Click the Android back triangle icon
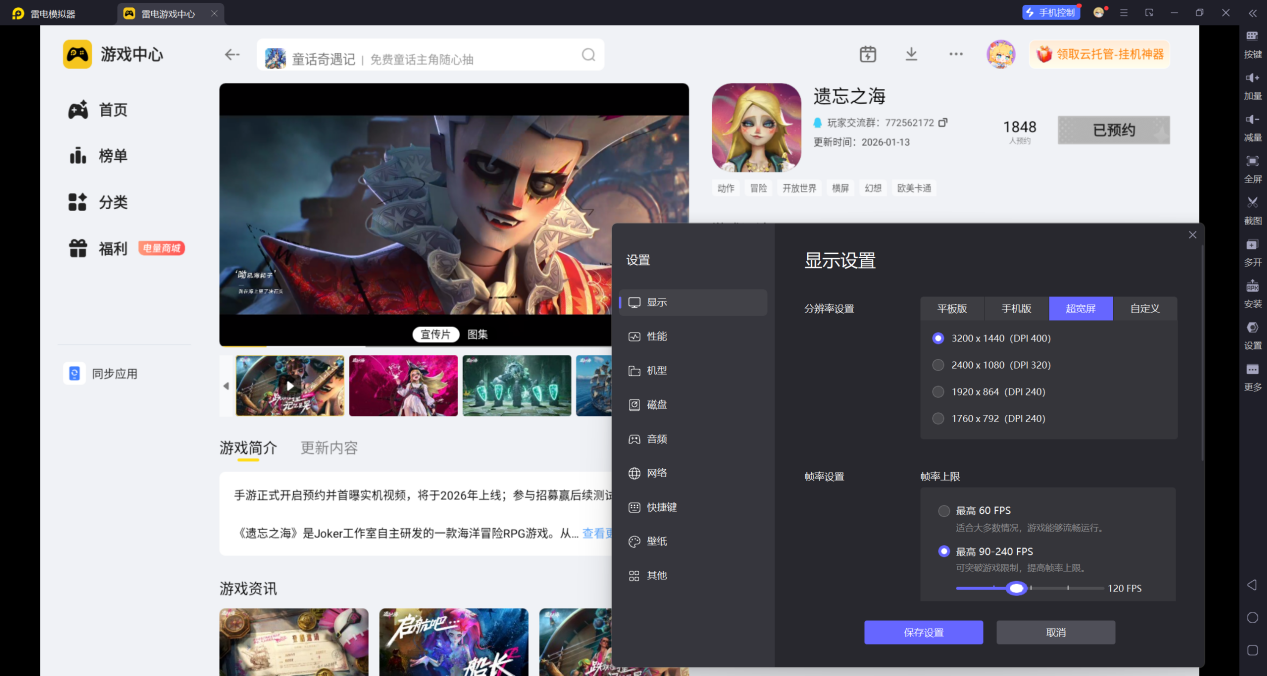 (1251, 584)
